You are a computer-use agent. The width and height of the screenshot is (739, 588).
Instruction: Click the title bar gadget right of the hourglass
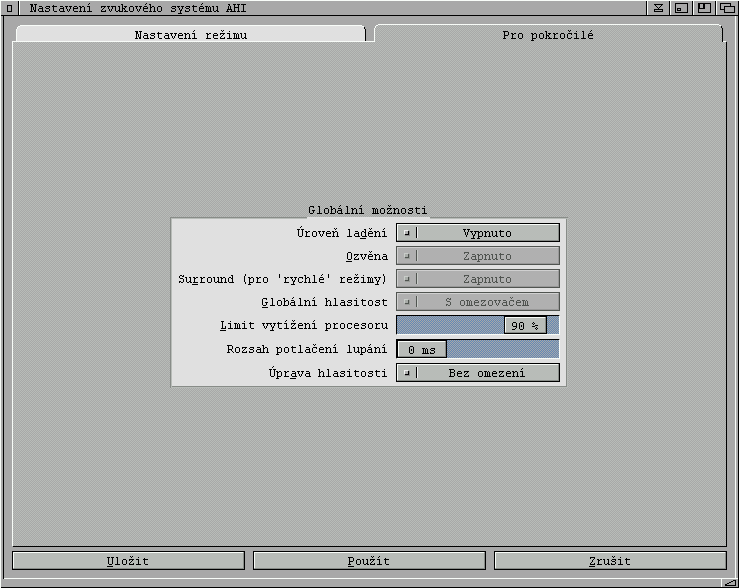[681, 8]
